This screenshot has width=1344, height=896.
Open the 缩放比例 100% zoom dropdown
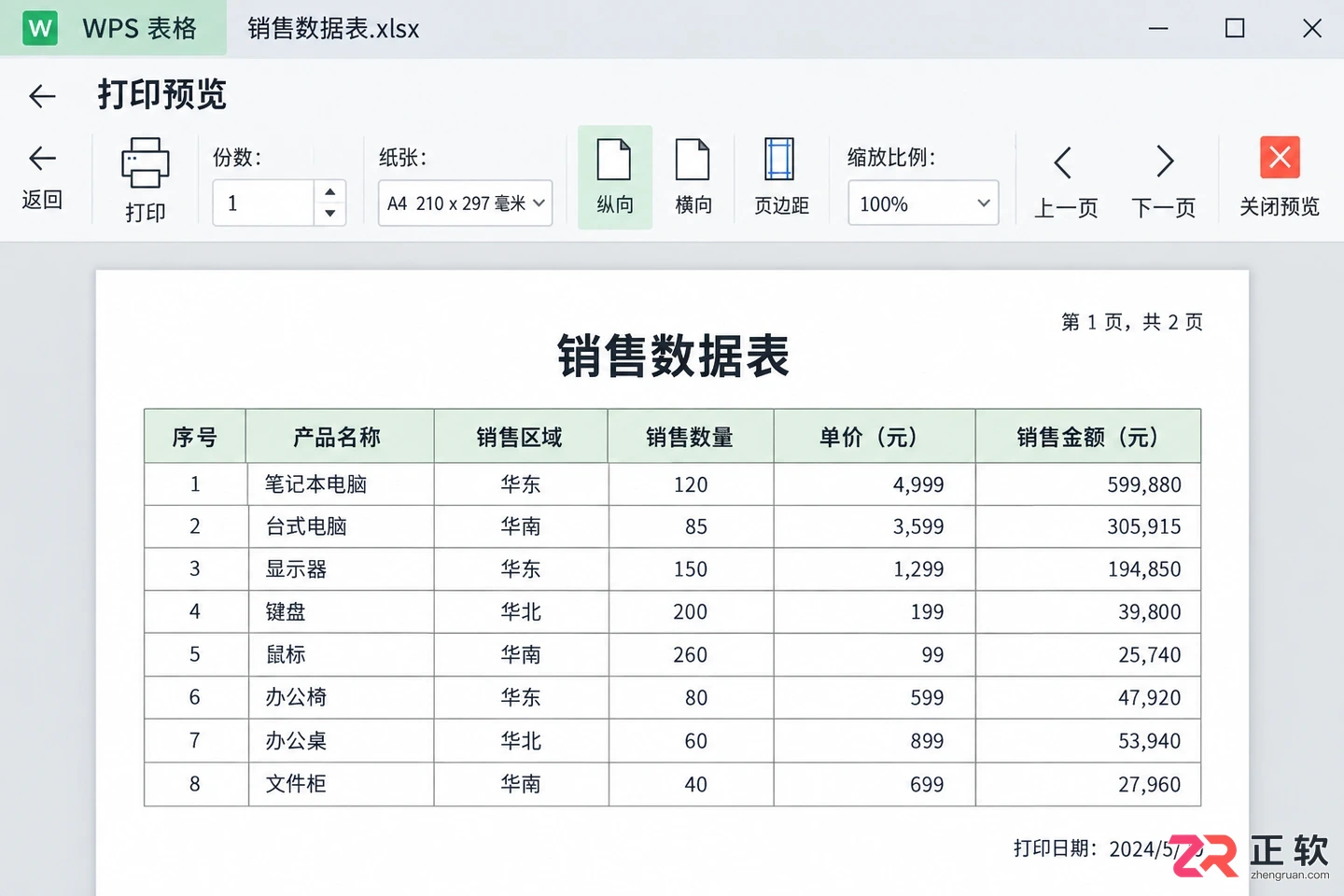pyautogui.click(x=923, y=203)
